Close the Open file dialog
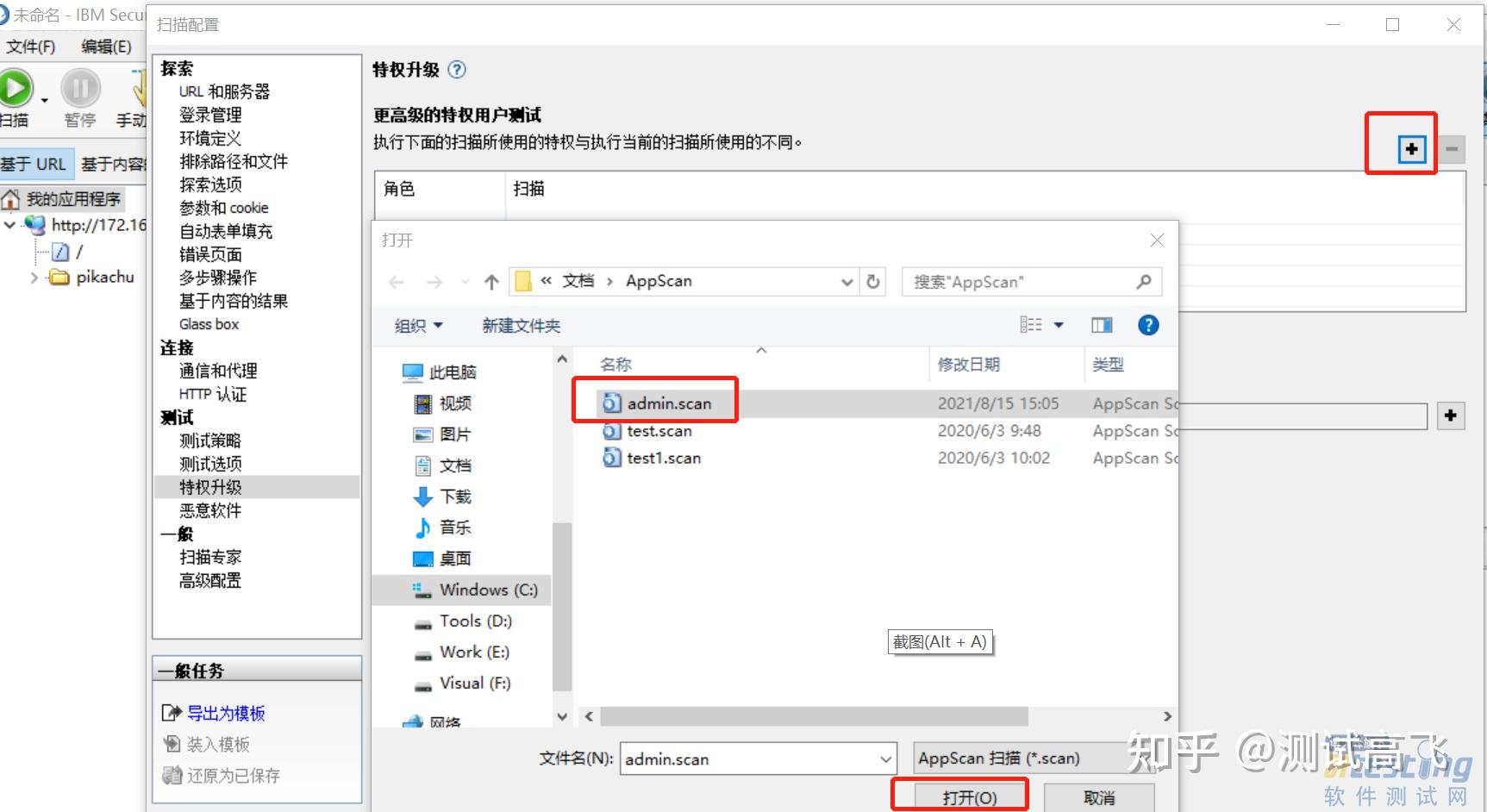 [x=1157, y=240]
